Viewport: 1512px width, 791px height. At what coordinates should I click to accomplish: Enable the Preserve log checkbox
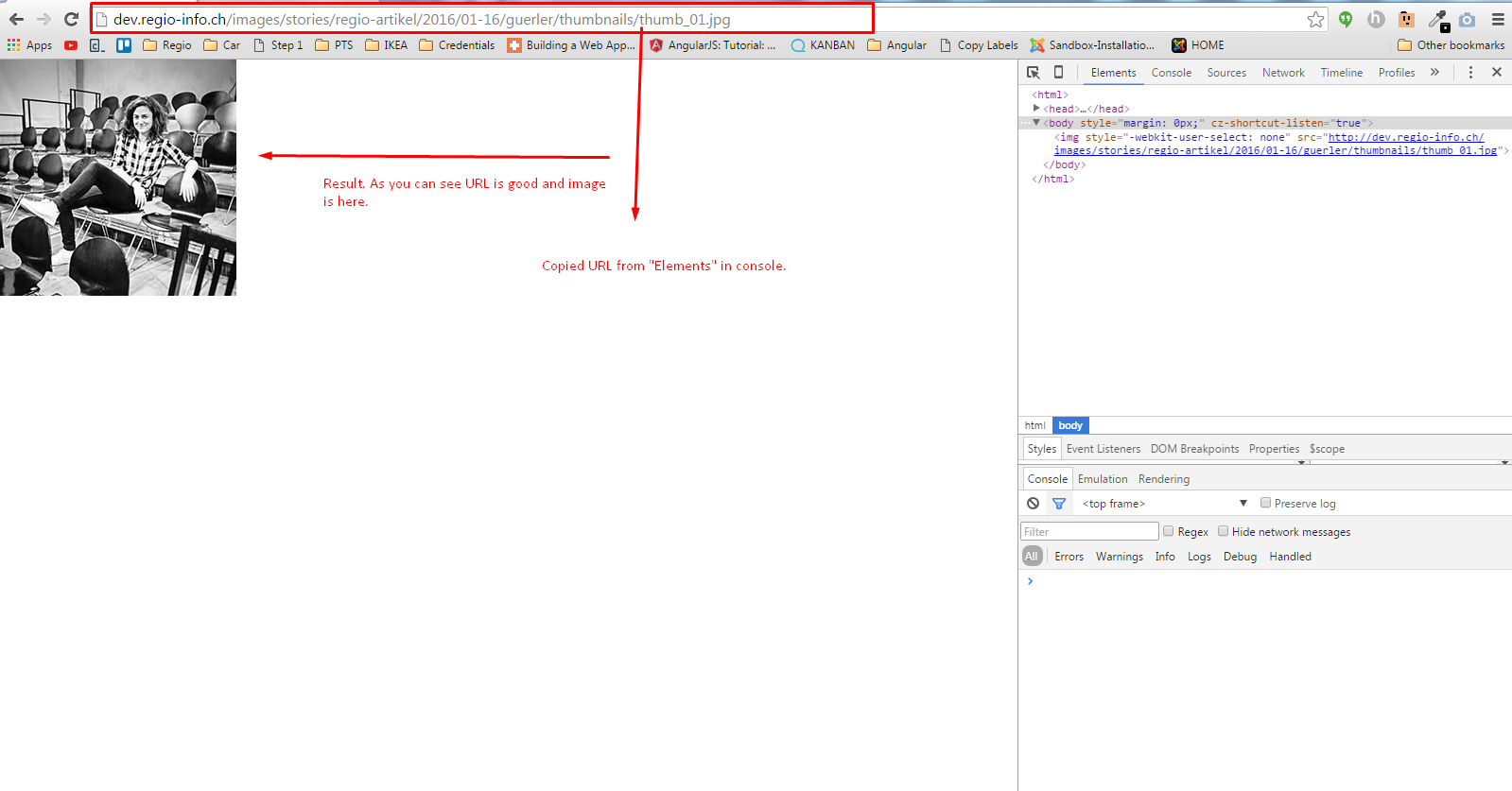(1265, 503)
